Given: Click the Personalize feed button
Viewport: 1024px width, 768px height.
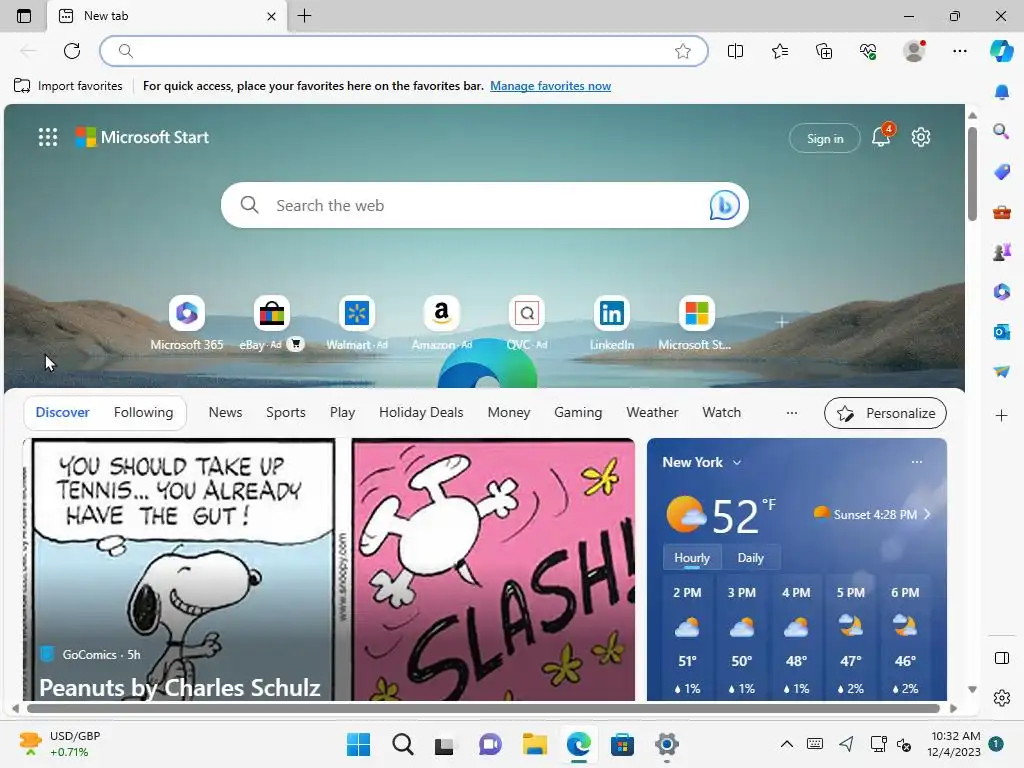Looking at the screenshot, I should (885, 413).
